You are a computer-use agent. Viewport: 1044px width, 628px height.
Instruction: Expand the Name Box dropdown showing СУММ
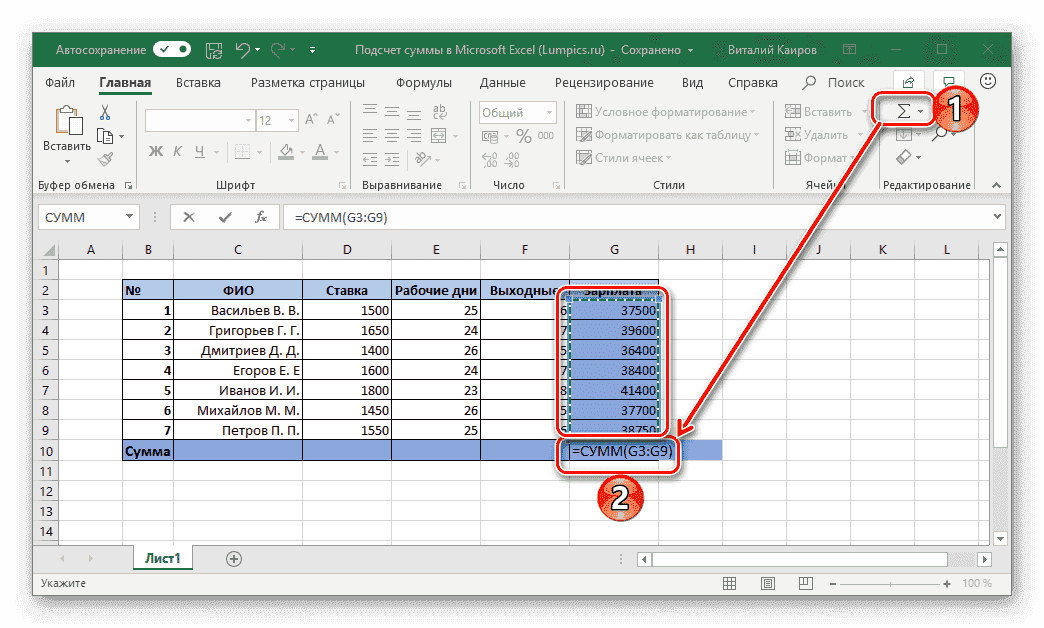pos(129,217)
